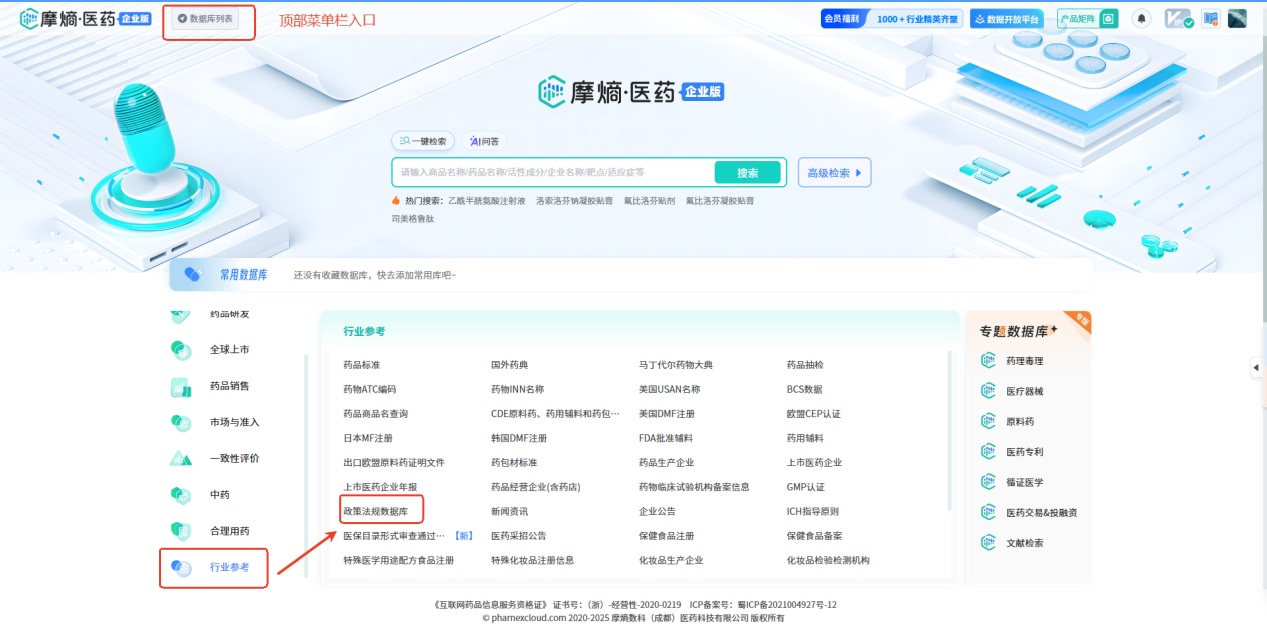The height and width of the screenshot is (629, 1267).
Task: Open the FDA批准辅料 link
Action: point(666,438)
